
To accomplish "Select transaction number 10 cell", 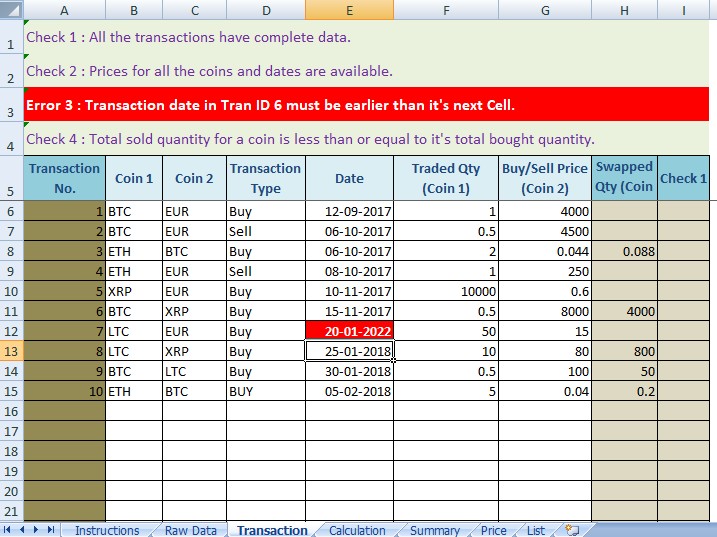I will (64, 391).
